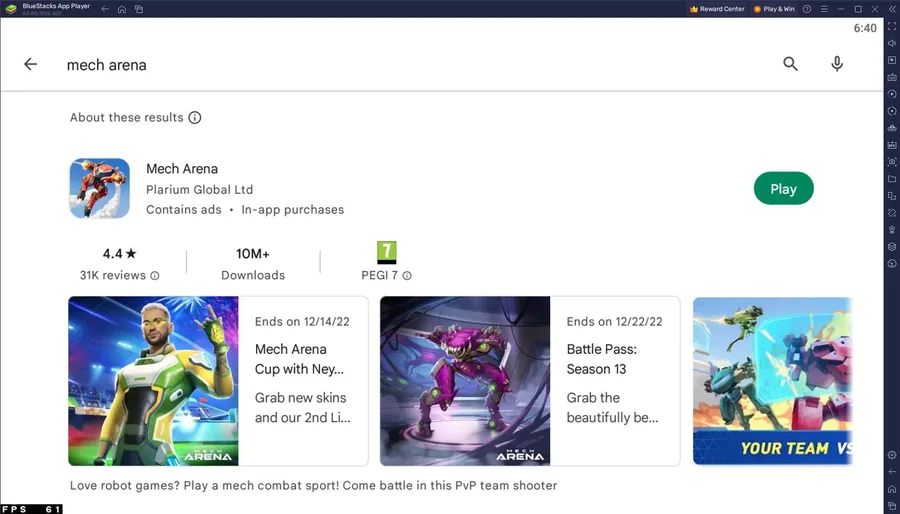Open BlueStacks hamburger menu
The width and height of the screenshot is (900, 514).
[x=824, y=9]
